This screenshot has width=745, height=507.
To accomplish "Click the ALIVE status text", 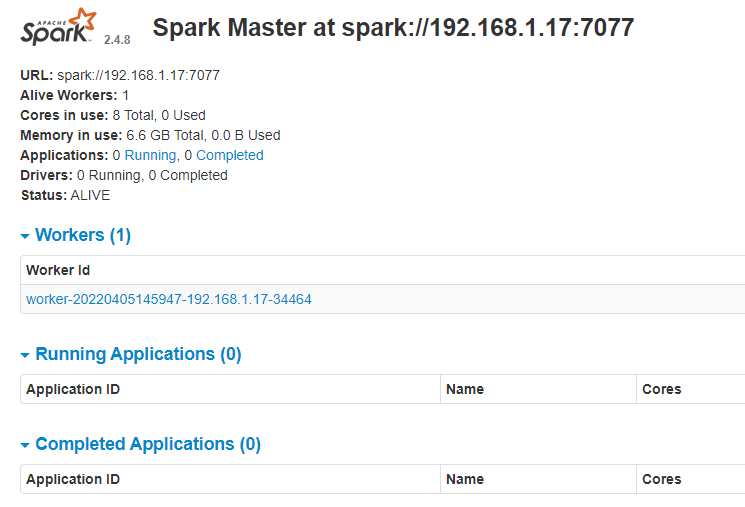I will coord(90,195).
